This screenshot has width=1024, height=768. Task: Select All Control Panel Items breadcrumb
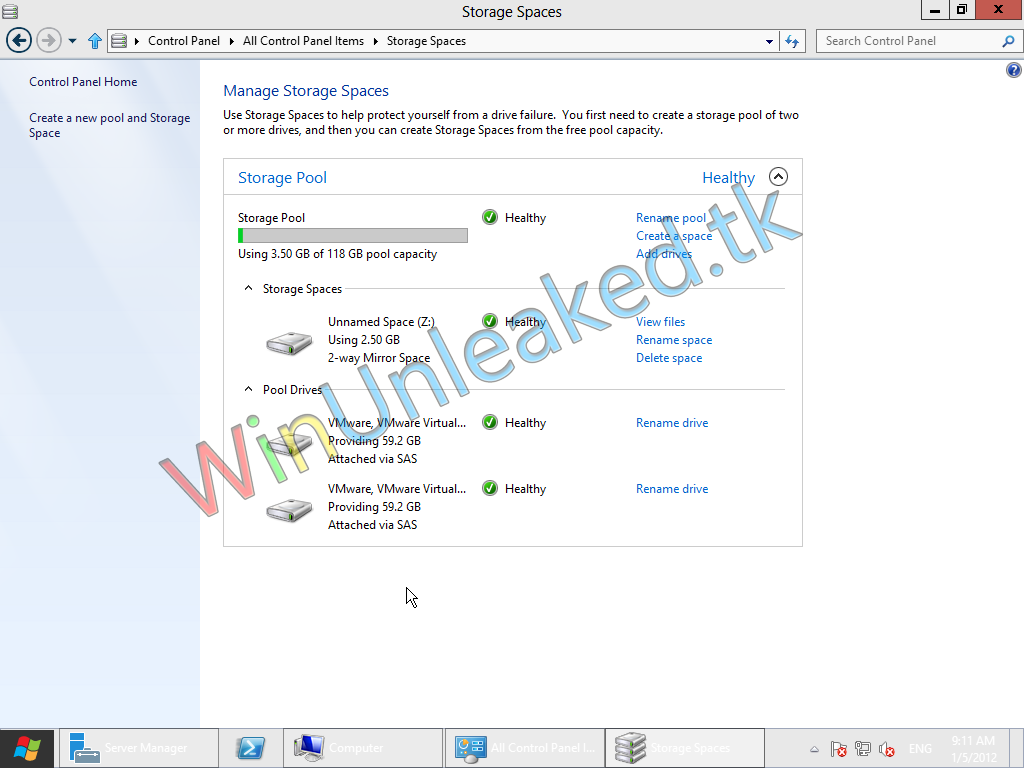pyautogui.click(x=303, y=41)
